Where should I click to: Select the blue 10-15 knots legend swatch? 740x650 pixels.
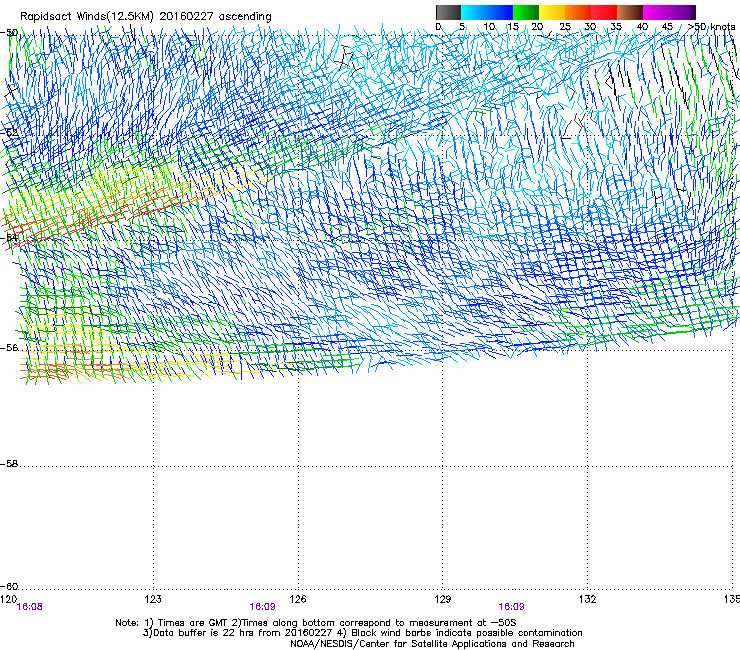(x=500, y=12)
